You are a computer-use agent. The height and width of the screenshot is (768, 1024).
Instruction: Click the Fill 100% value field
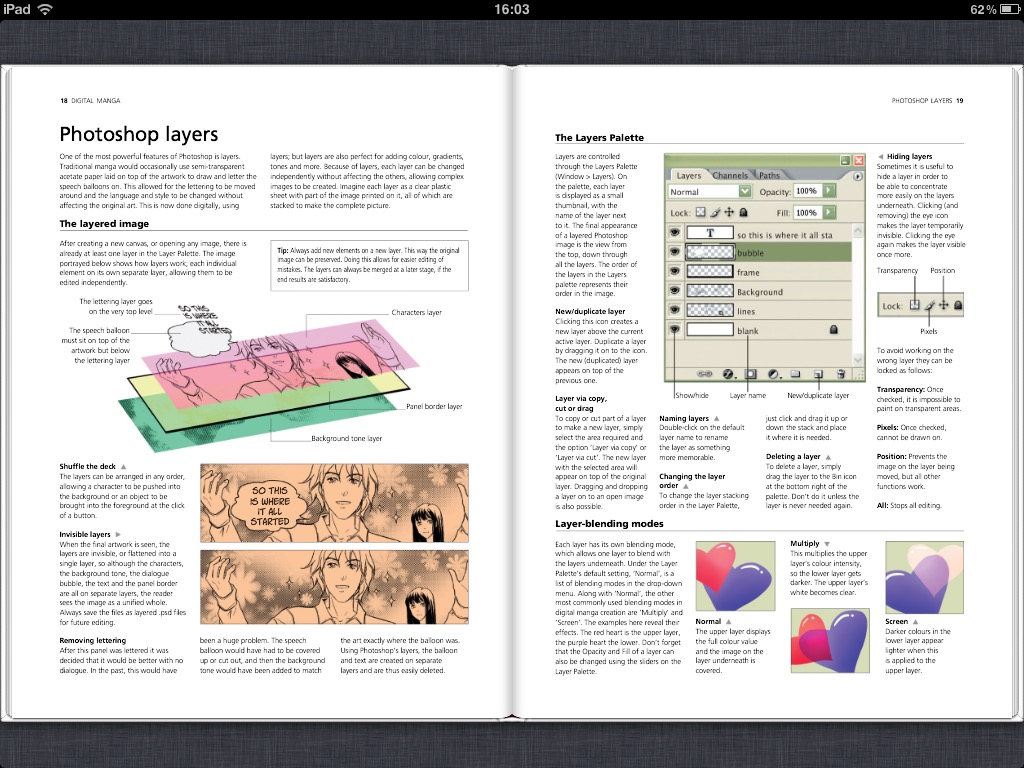coord(807,212)
